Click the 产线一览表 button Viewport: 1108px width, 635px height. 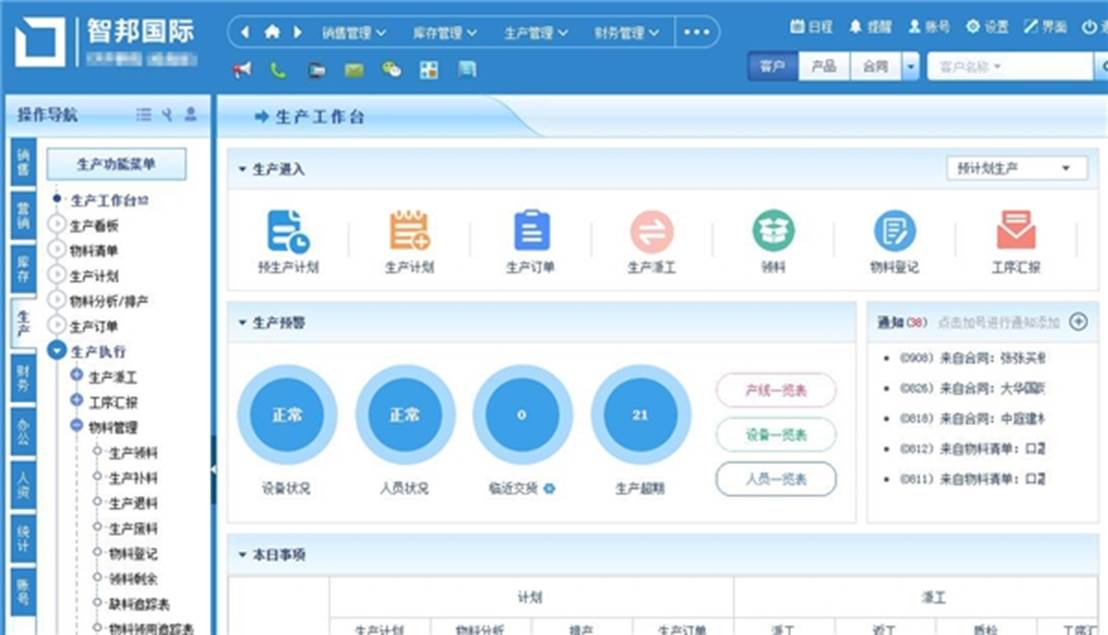(x=776, y=390)
